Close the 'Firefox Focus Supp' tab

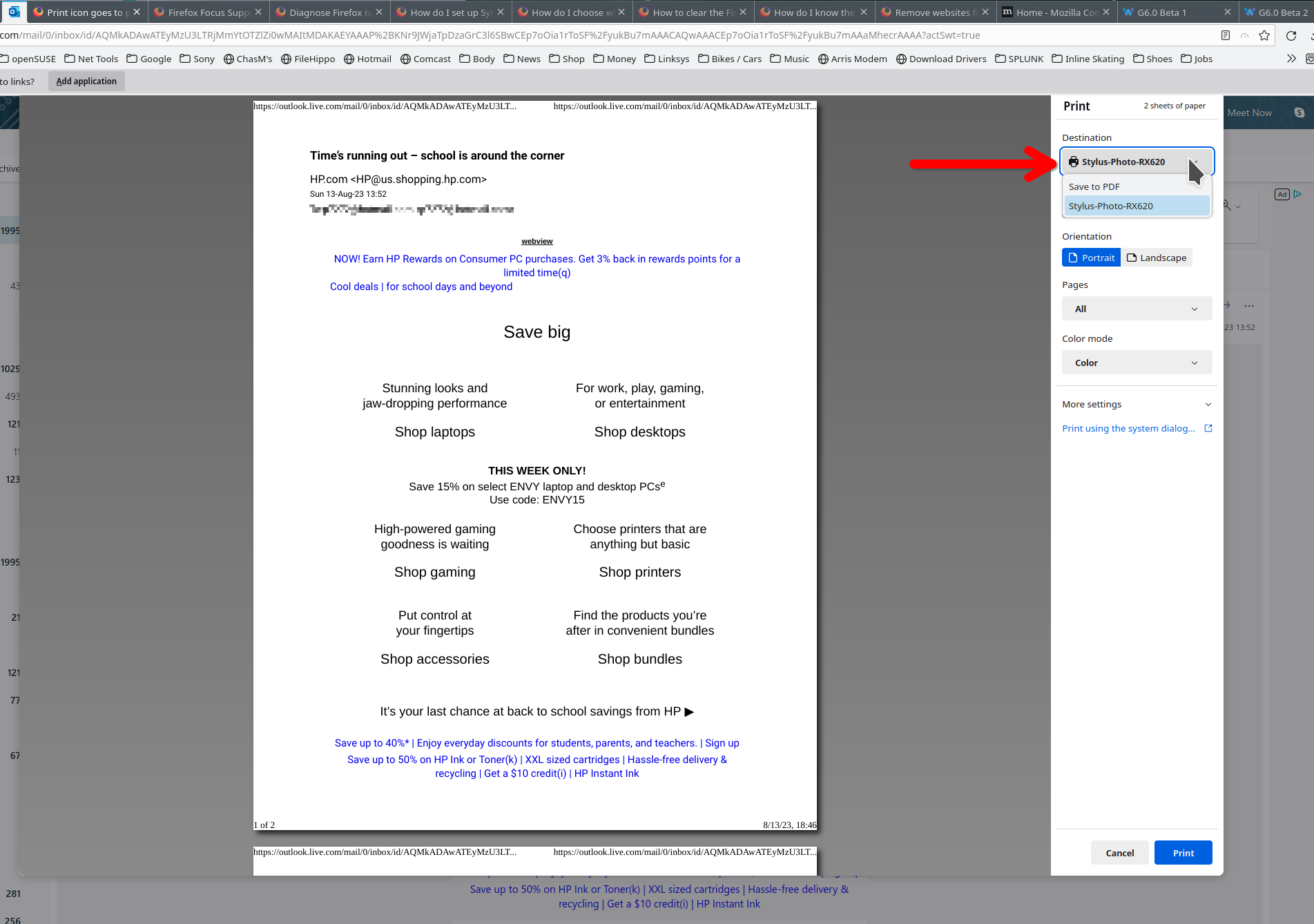pyautogui.click(x=258, y=12)
